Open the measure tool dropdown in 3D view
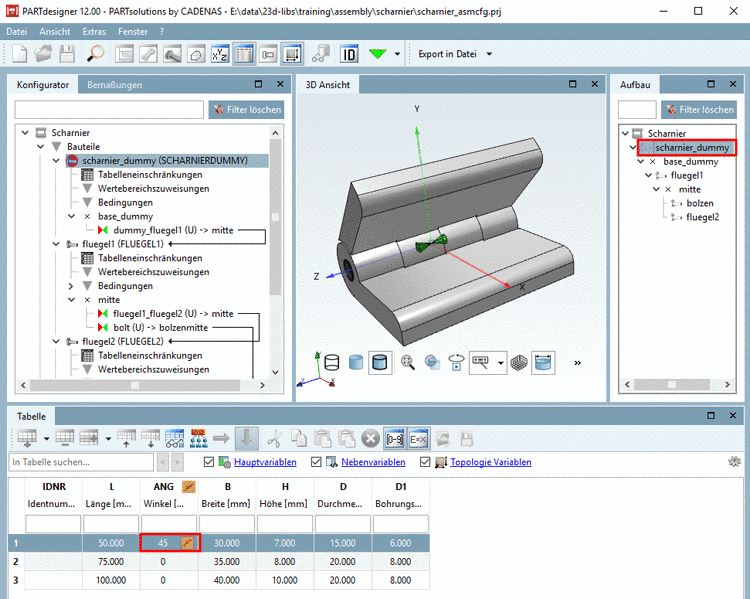The image size is (750, 599). coord(501,363)
